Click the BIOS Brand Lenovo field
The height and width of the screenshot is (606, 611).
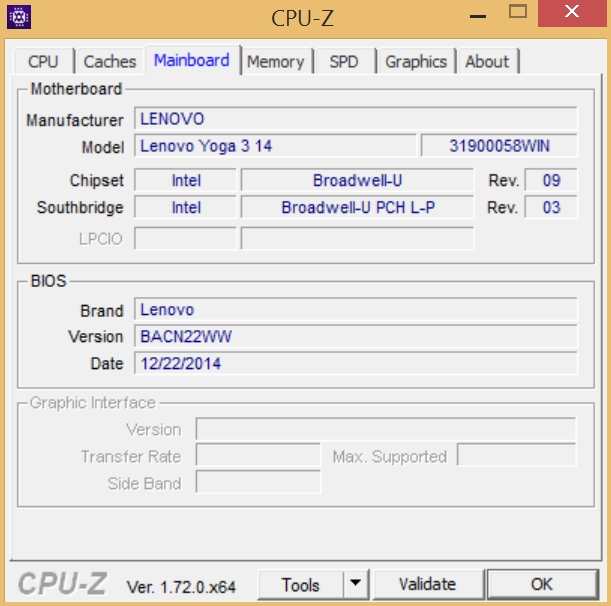[x=355, y=309]
